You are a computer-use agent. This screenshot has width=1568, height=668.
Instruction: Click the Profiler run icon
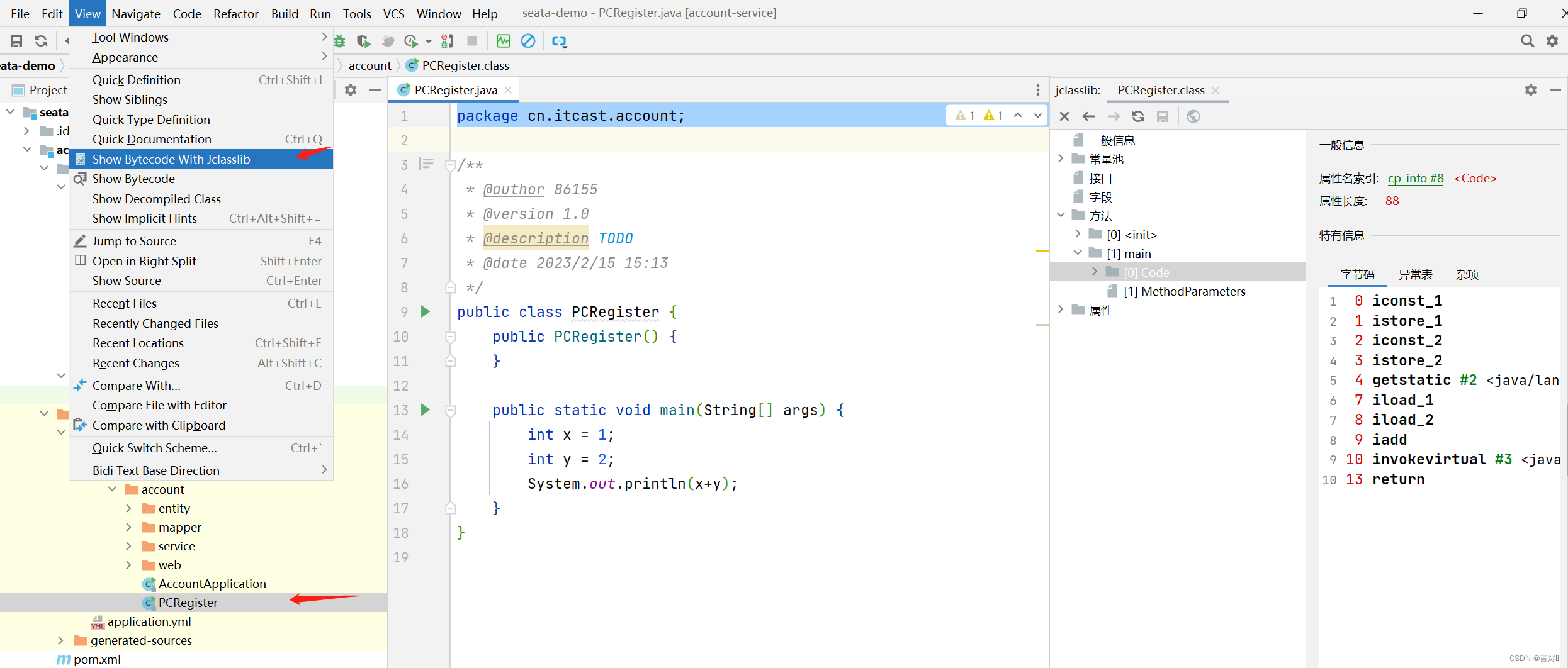(x=410, y=41)
